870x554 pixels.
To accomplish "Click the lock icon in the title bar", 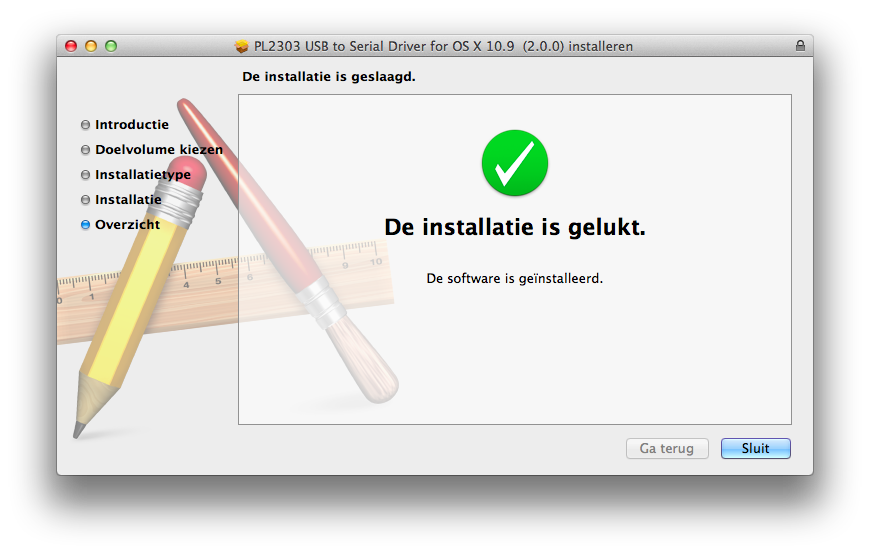I will (800, 46).
